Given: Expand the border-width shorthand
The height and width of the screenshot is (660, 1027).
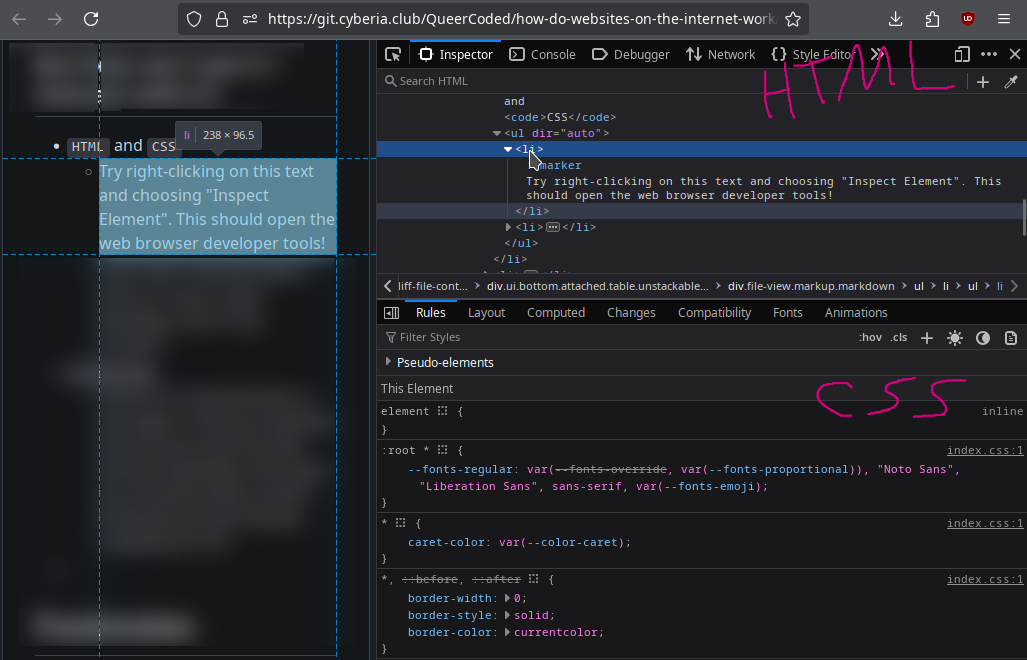Looking at the screenshot, I should (x=508, y=598).
